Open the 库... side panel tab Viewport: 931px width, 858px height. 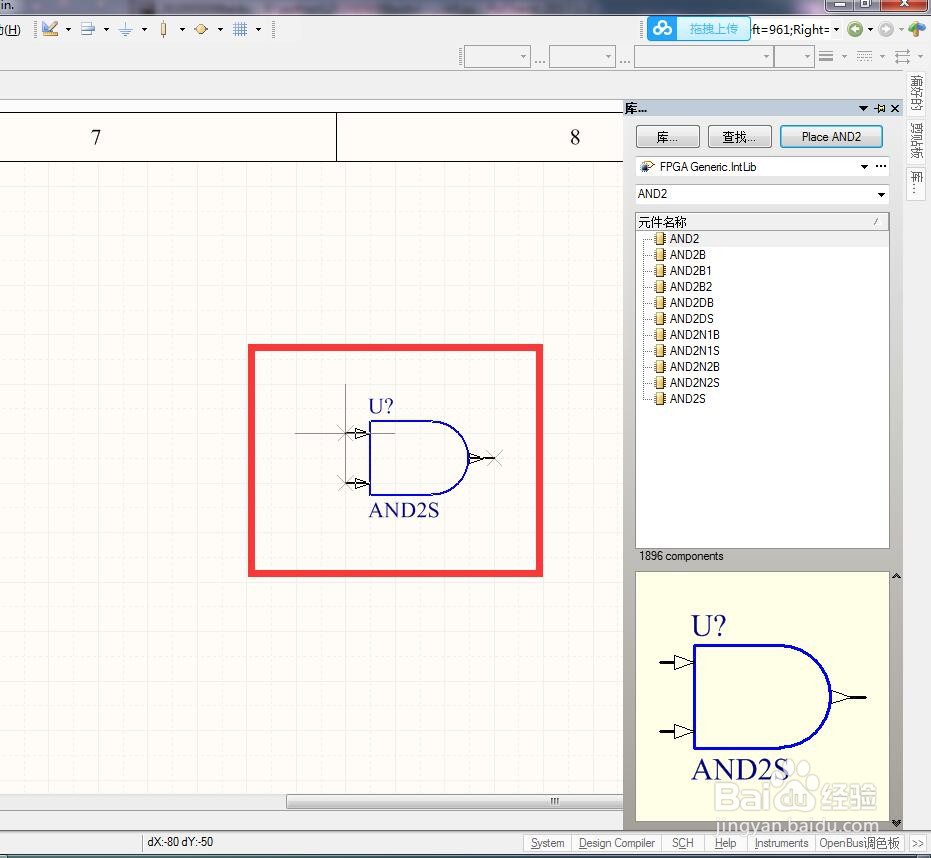coord(916,183)
